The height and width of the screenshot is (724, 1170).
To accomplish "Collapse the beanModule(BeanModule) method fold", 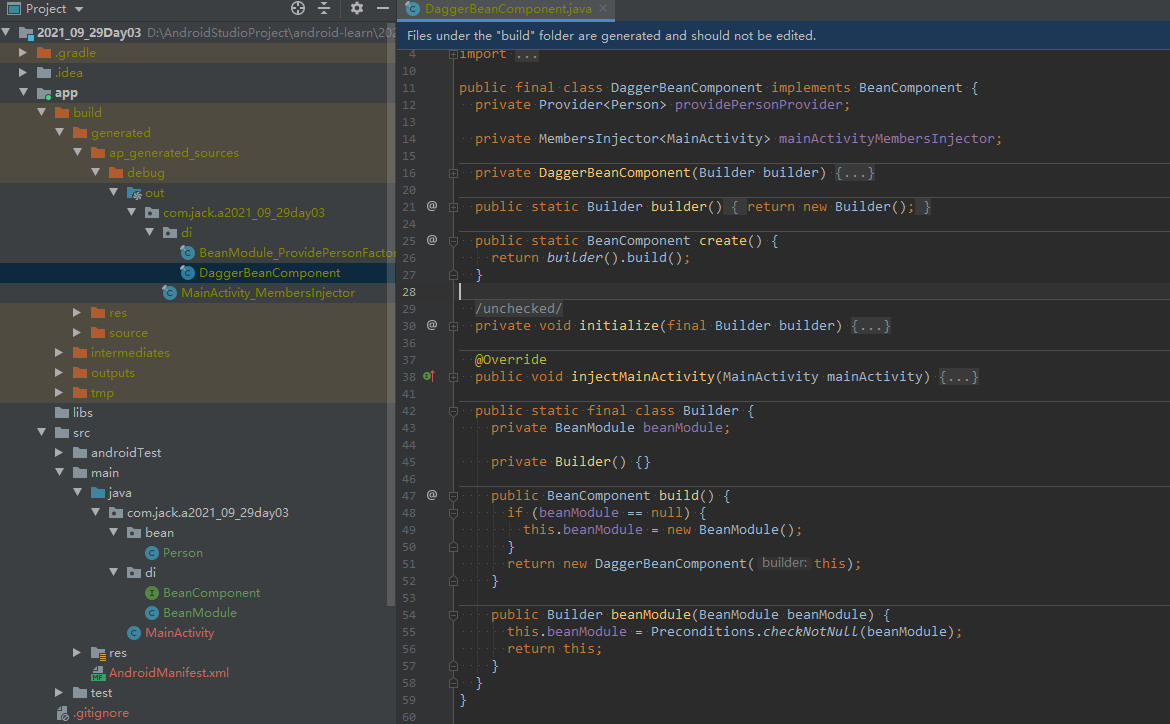I will coord(453,615).
